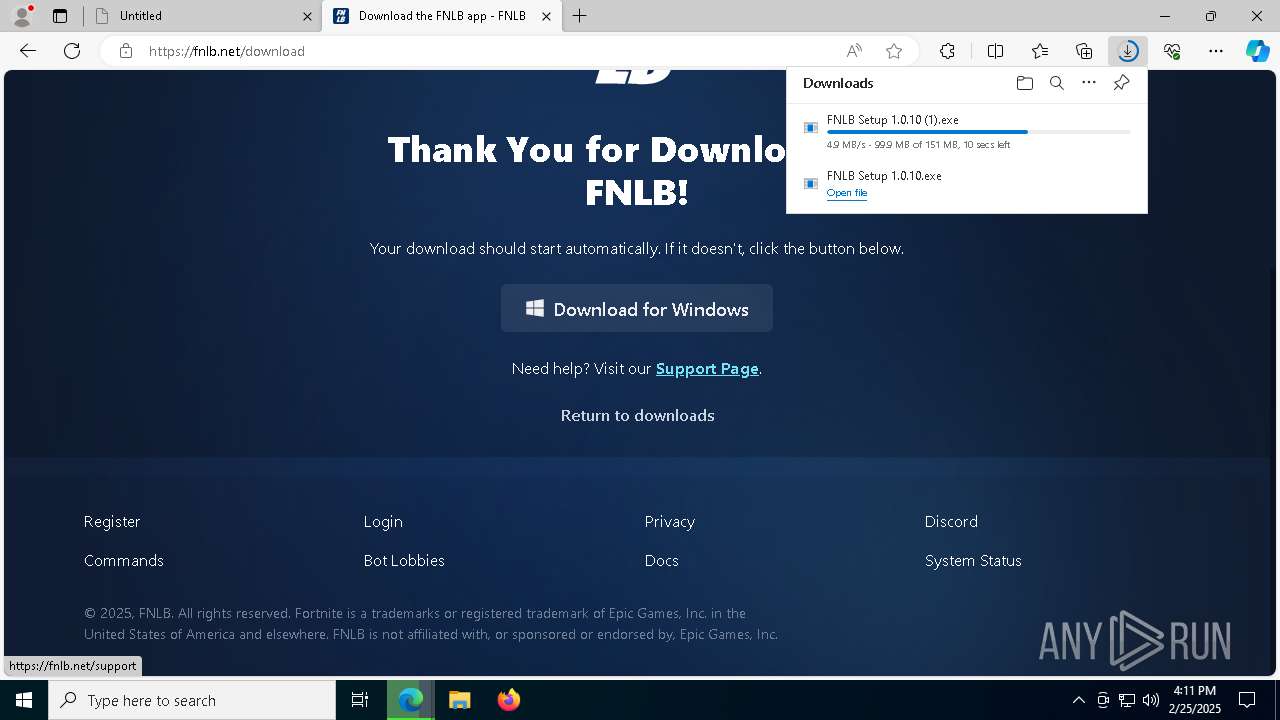This screenshot has width=1280, height=720.
Task: Open the Windows Start menu
Action: [24, 700]
